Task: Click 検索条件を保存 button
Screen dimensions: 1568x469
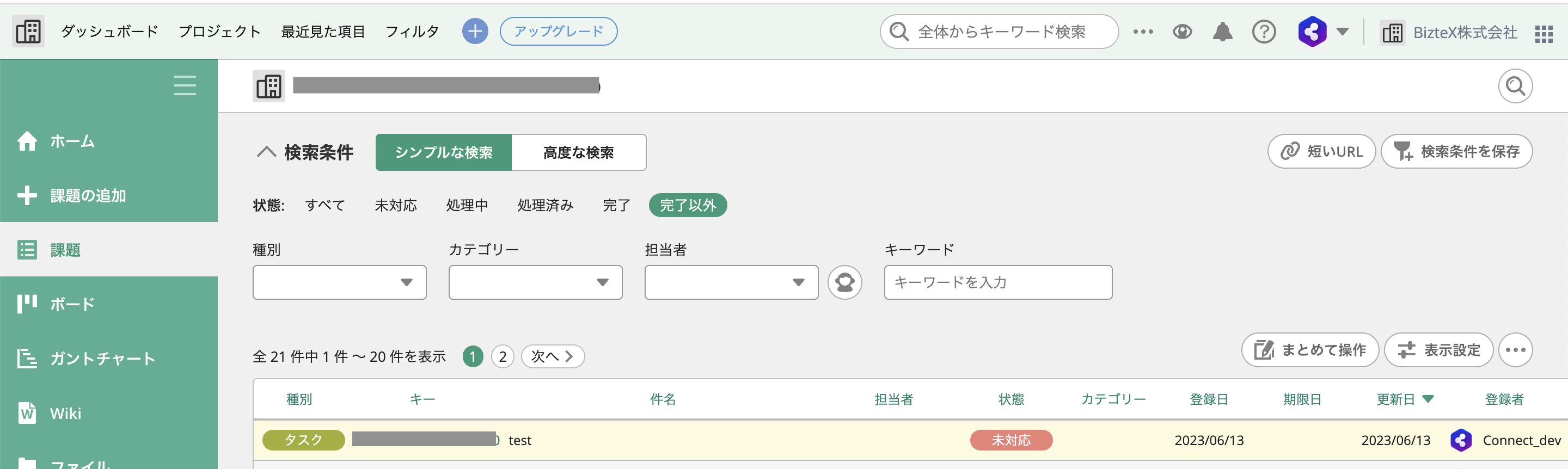Action: point(1456,151)
